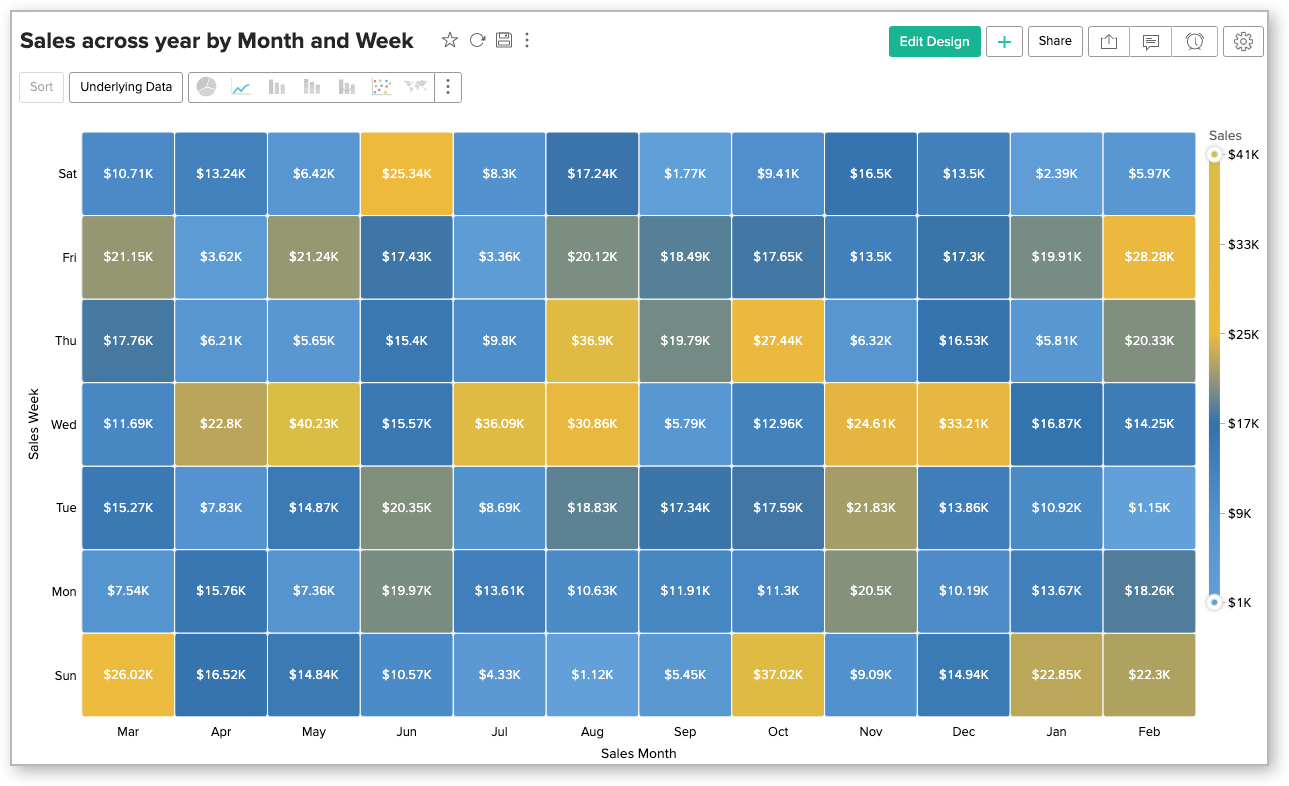This screenshot has height=786, width=1289.
Task: Click the Edit Design button
Action: pos(934,42)
